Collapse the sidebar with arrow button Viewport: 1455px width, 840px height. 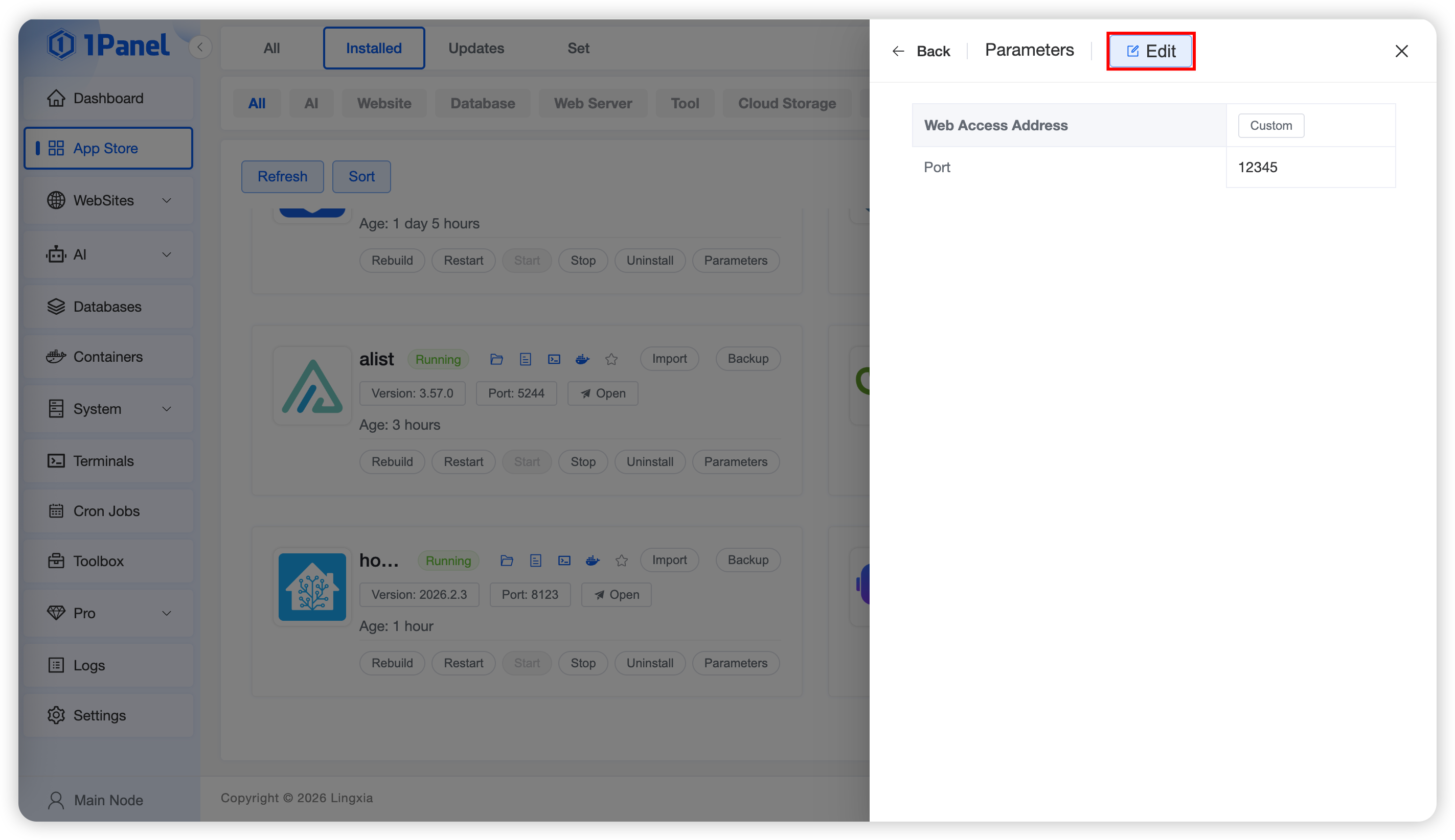click(200, 48)
